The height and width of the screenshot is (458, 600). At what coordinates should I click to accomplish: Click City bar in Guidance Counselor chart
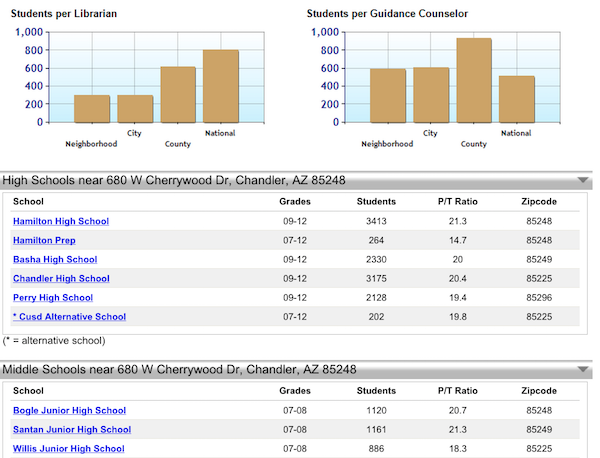[x=431, y=95]
